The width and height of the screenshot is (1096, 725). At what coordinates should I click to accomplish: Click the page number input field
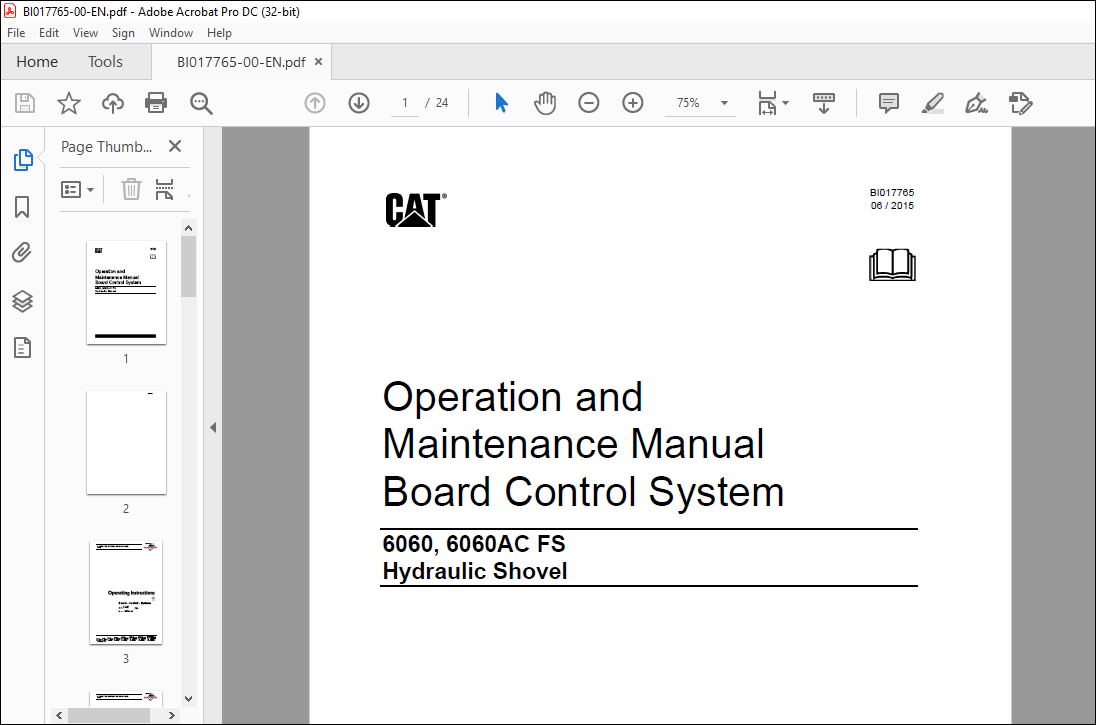[x=405, y=103]
